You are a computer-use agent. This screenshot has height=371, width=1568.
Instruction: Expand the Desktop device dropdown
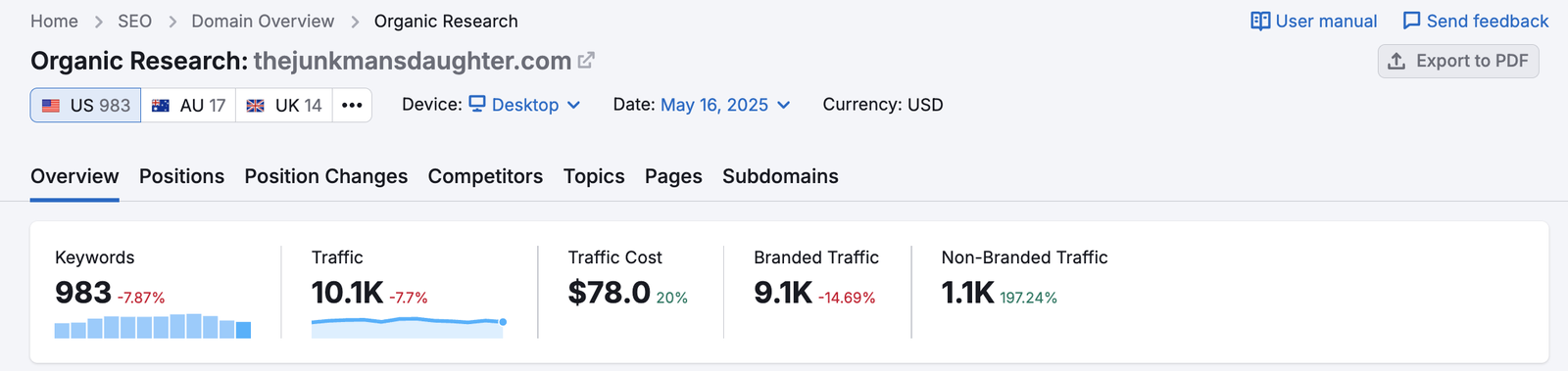[524, 105]
